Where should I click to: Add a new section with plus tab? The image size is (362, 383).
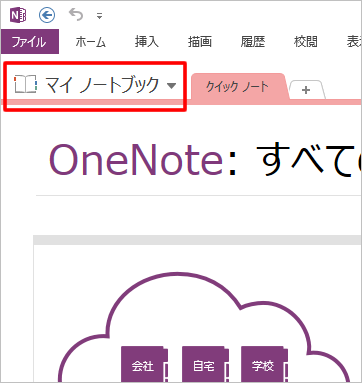(x=306, y=90)
